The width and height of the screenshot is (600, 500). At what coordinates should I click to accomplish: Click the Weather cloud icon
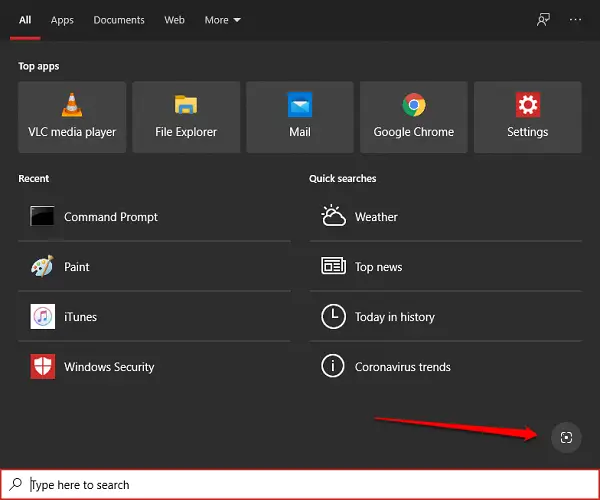(333, 215)
